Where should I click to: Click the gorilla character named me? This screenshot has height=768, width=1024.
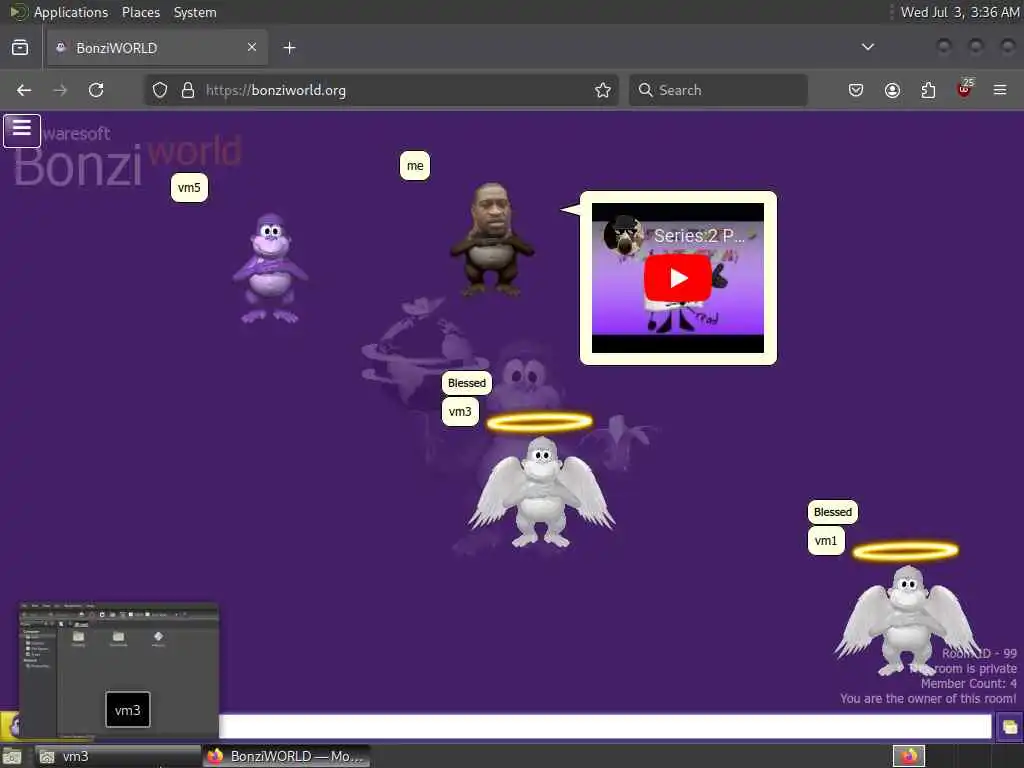coord(491,239)
